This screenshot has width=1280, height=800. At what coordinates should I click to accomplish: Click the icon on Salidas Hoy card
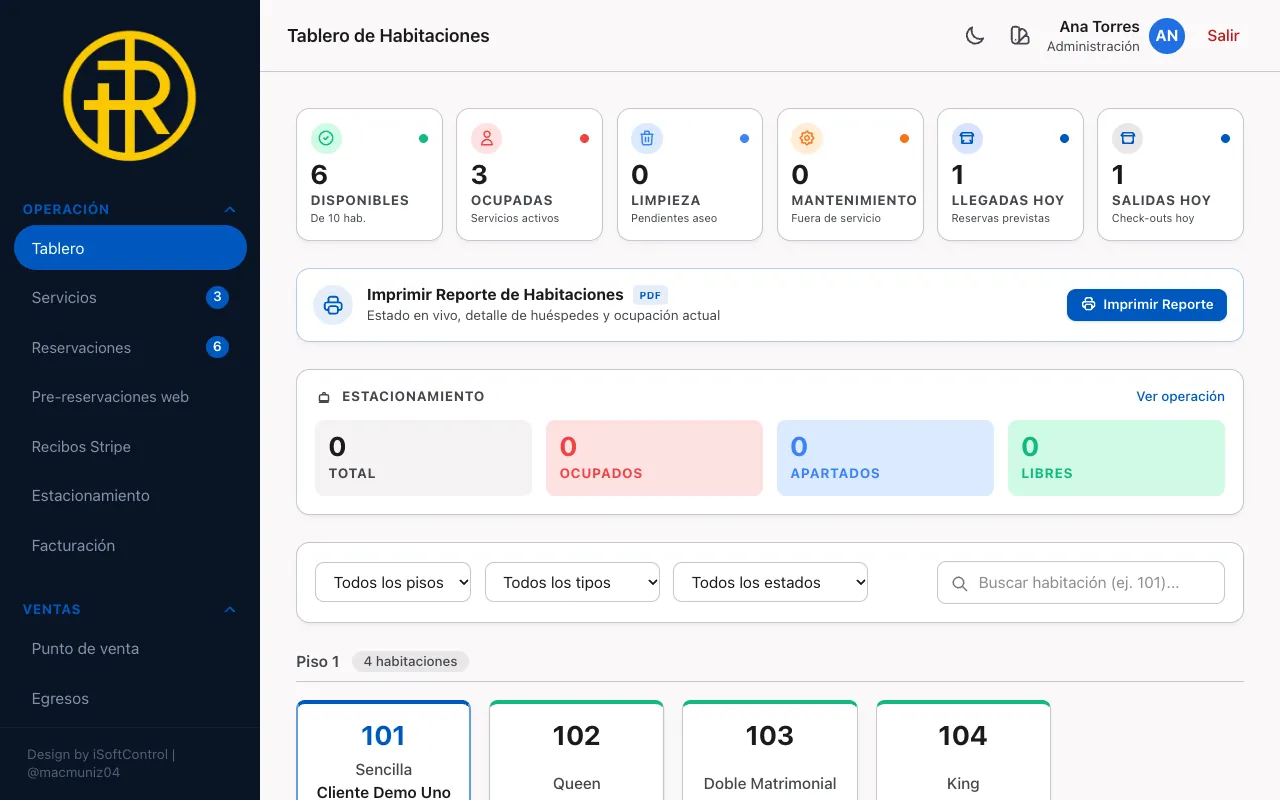pos(1127,138)
